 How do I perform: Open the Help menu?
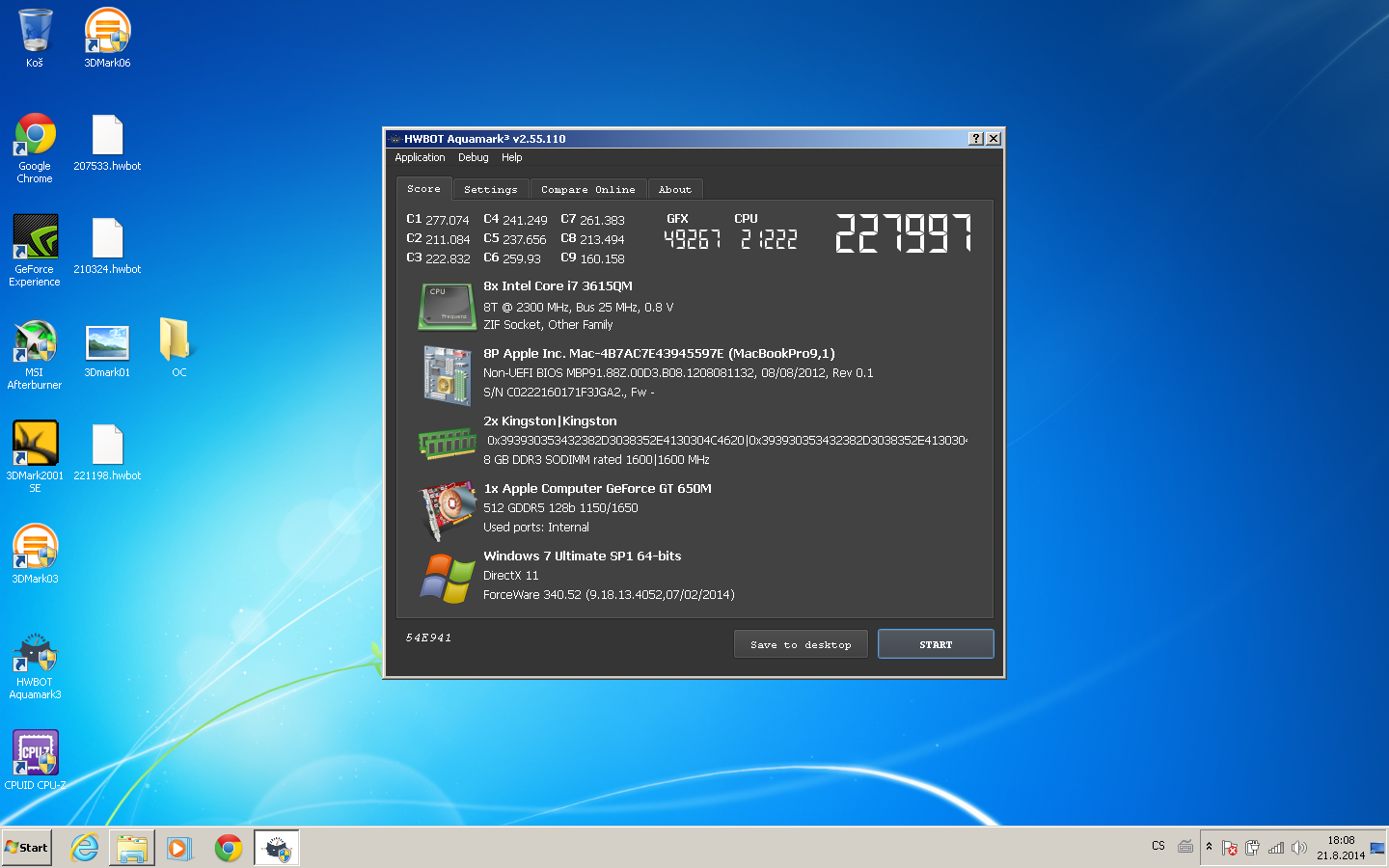[511, 157]
